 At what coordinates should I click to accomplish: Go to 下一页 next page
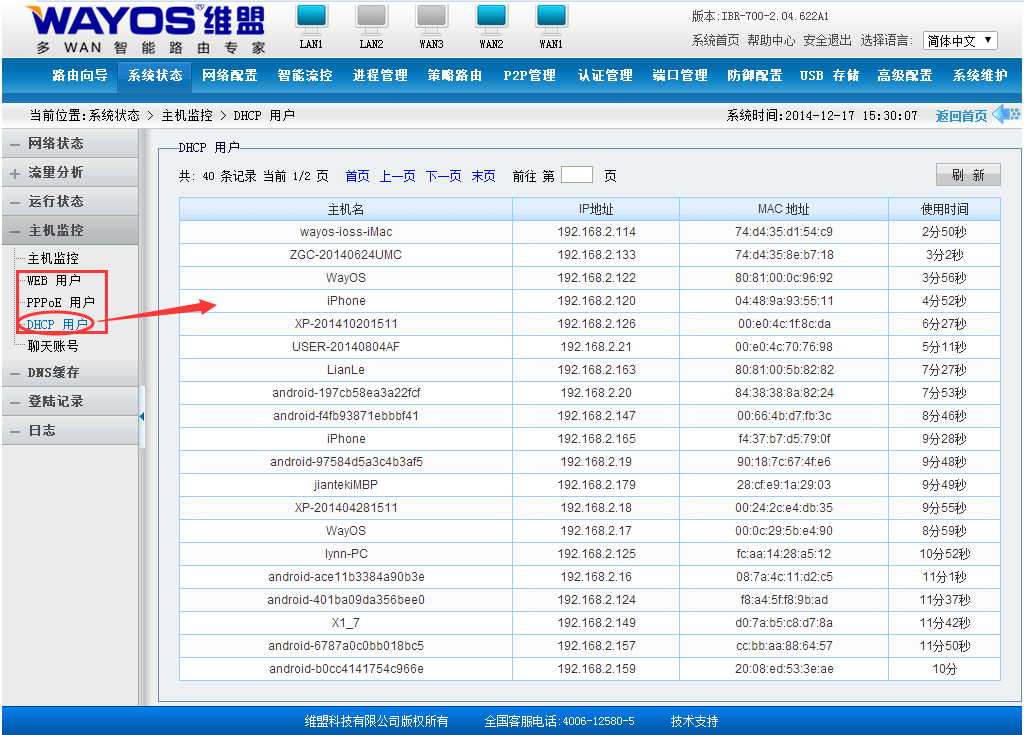coord(443,176)
